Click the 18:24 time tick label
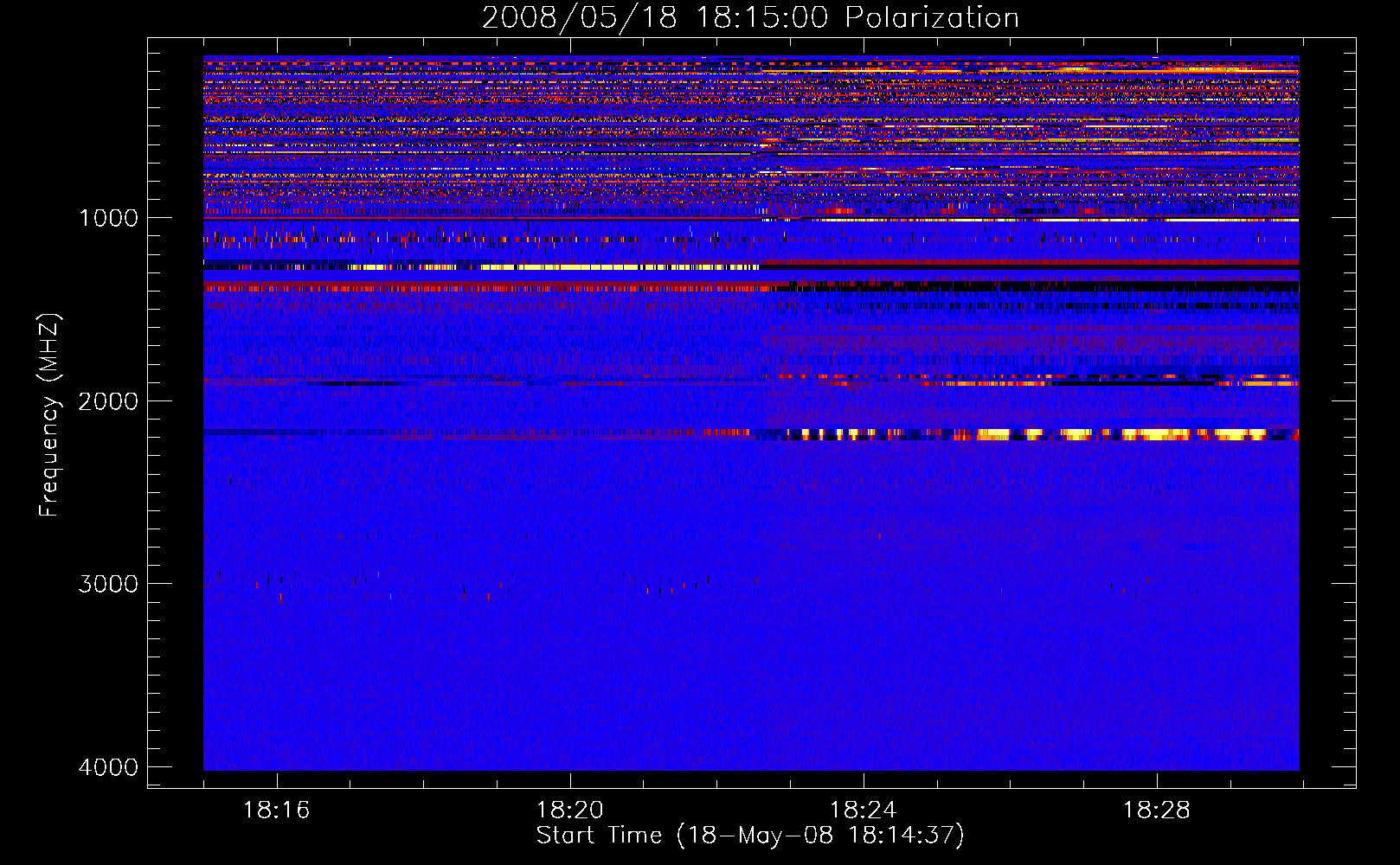 click(x=863, y=811)
